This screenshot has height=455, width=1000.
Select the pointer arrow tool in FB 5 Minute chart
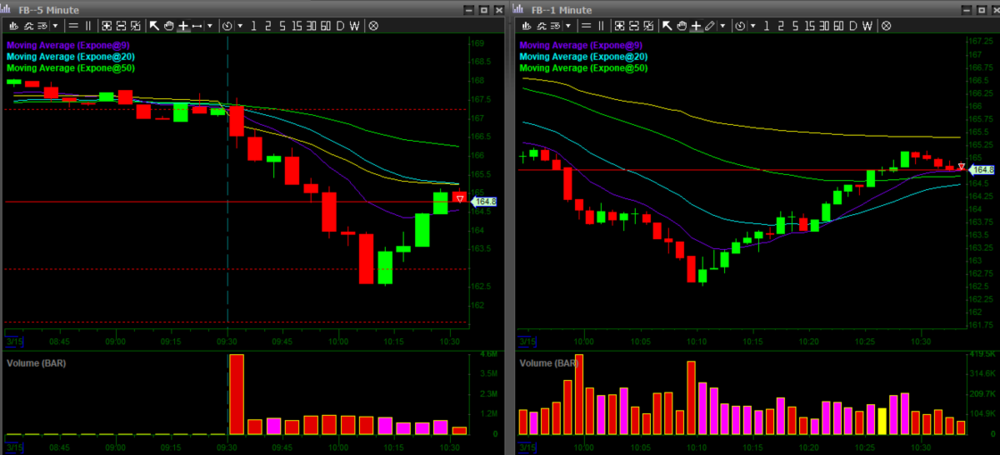(155, 25)
